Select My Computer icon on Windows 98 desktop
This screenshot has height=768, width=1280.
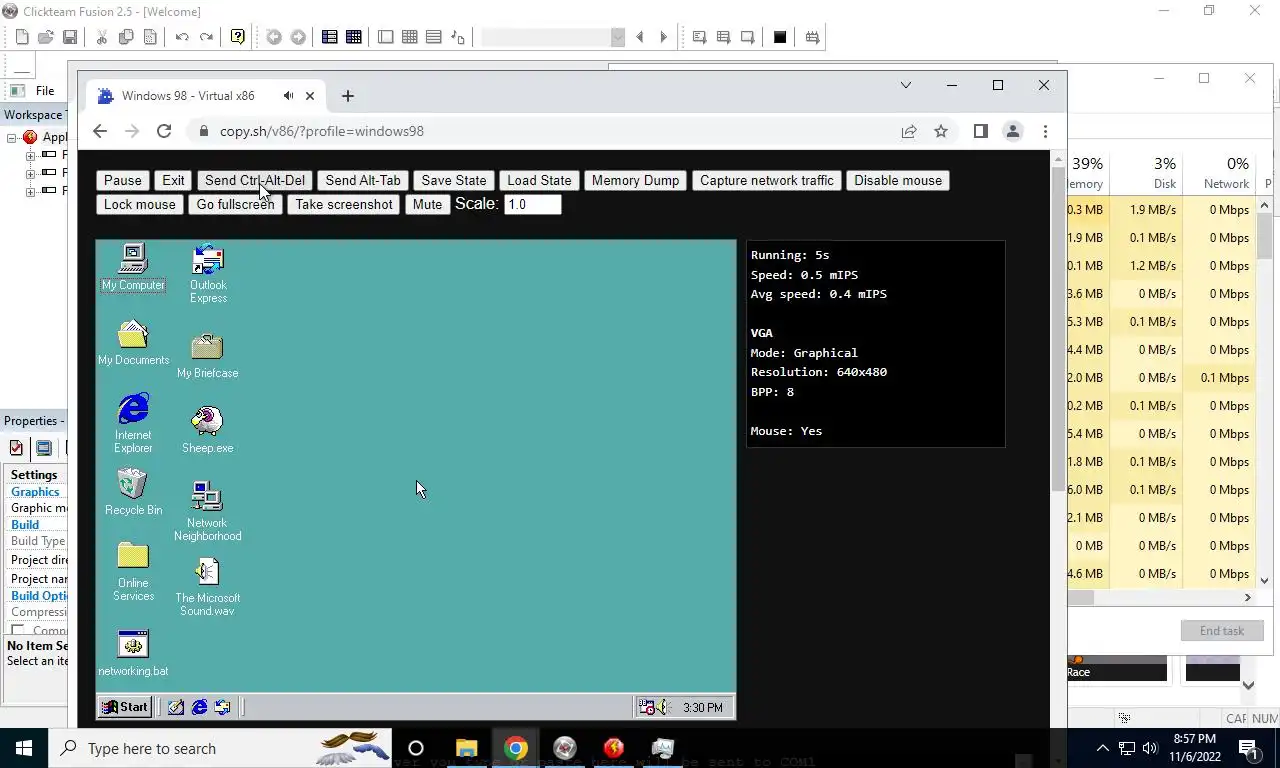[133, 268]
